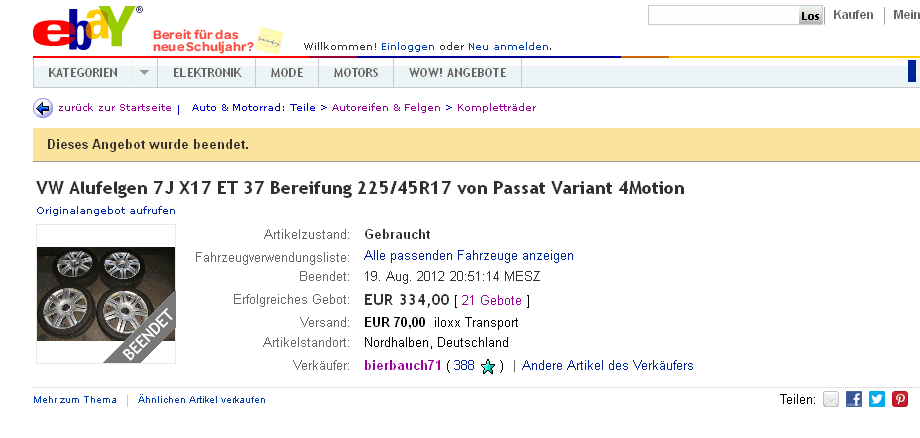The width and height of the screenshot is (920, 438).
Task: Share listing on Facebook icon
Action: click(854, 399)
